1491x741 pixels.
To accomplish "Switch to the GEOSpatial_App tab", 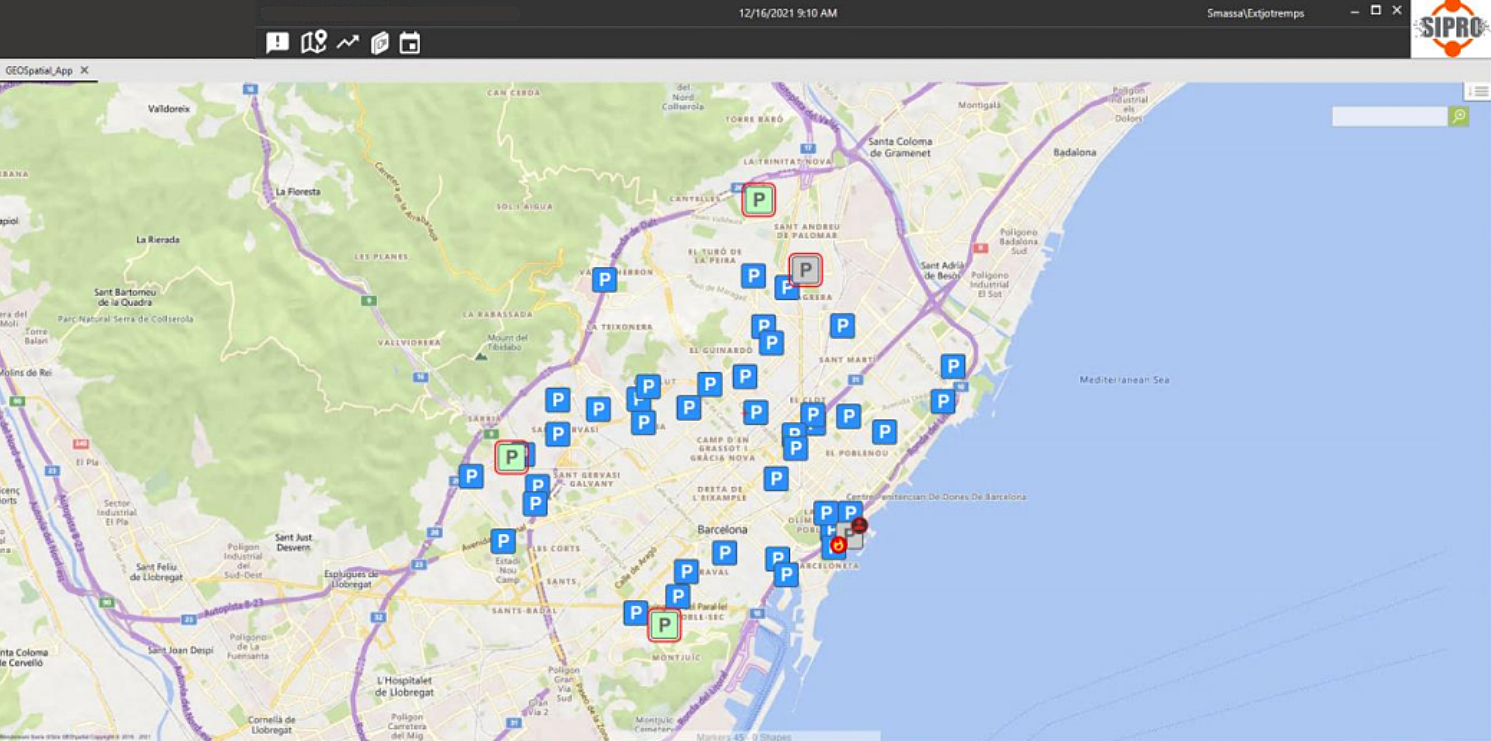I will pos(39,71).
